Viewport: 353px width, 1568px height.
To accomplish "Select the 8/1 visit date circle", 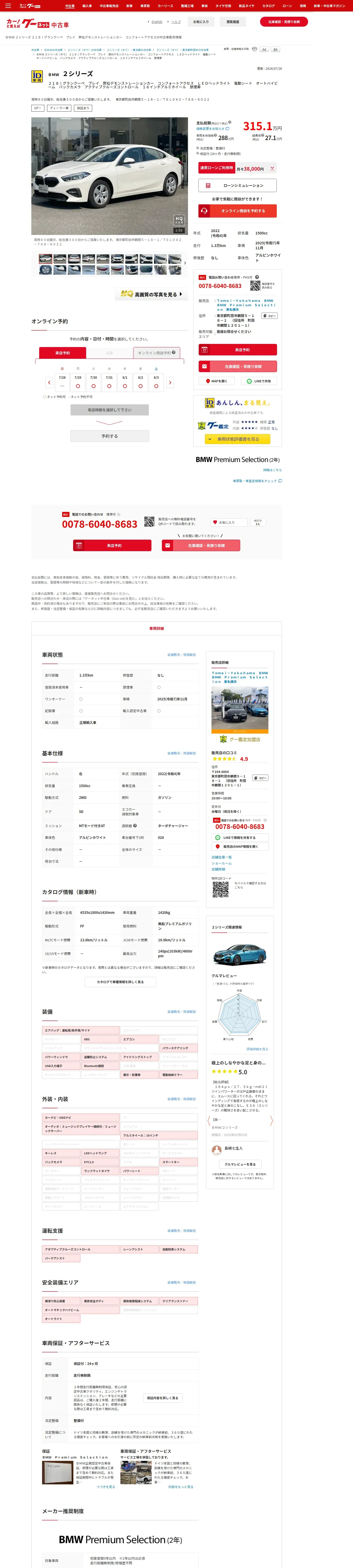I will point(125,386).
